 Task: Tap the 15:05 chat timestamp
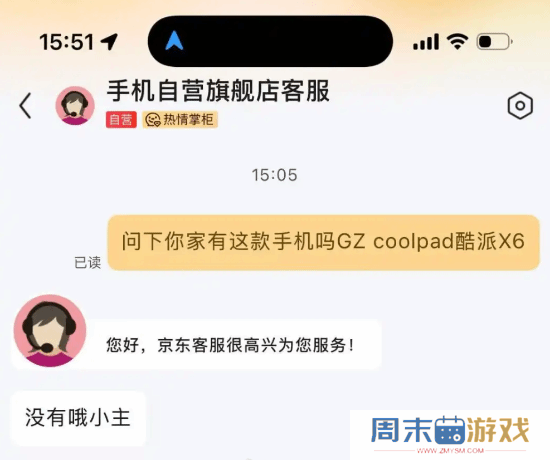coord(275,175)
